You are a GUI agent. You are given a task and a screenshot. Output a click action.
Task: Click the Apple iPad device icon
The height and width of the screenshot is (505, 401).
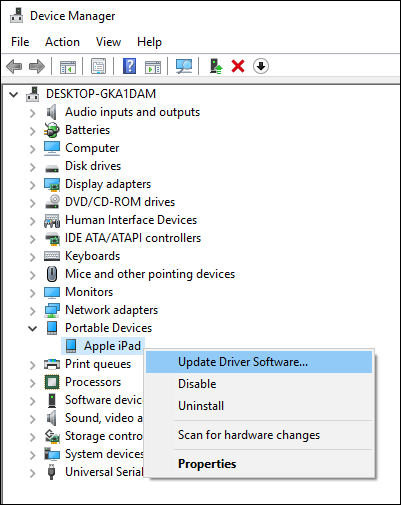pos(71,346)
